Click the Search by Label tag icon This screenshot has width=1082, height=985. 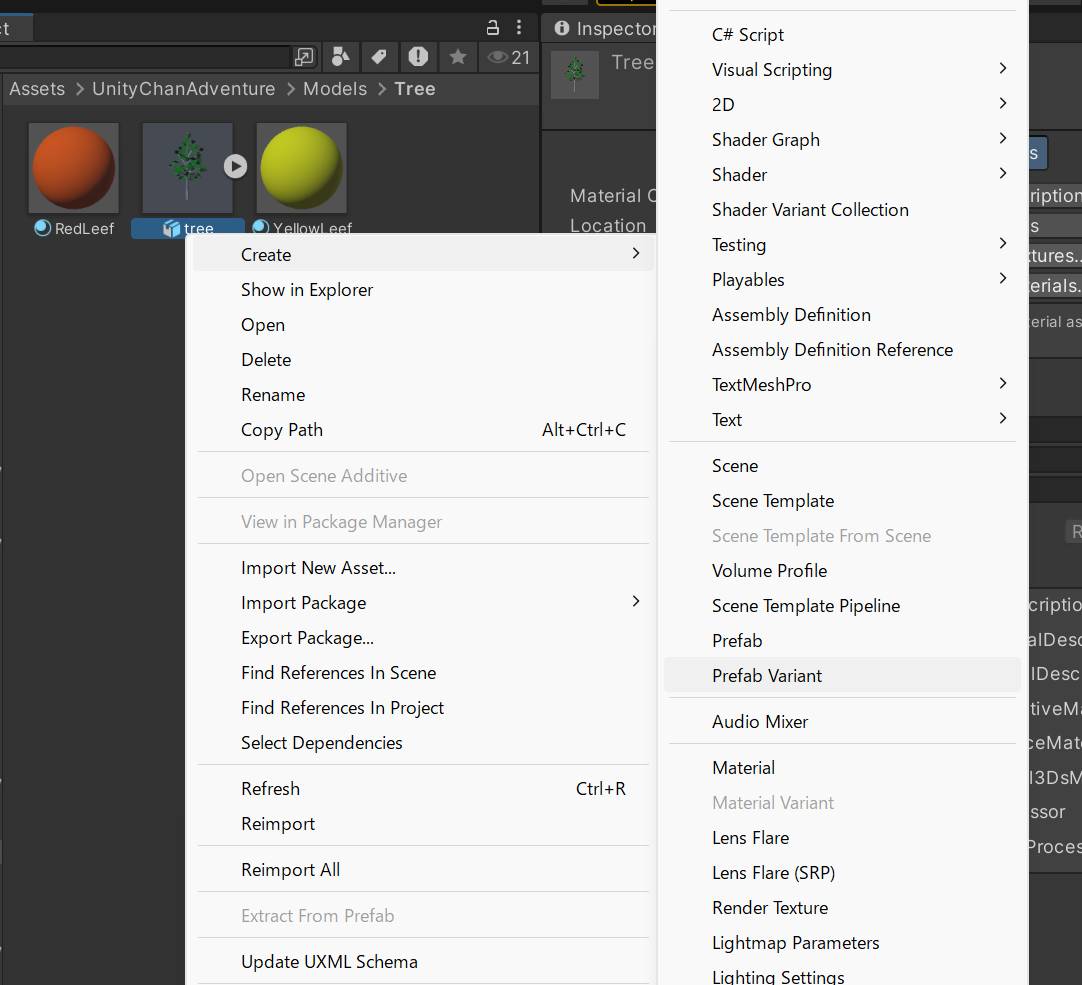tap(379, 57)
